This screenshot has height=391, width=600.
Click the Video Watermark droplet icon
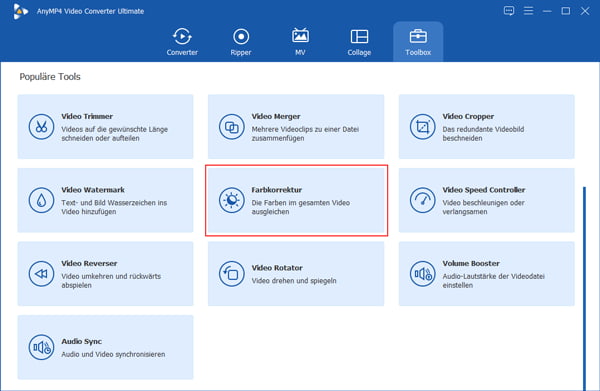[41, 200]
